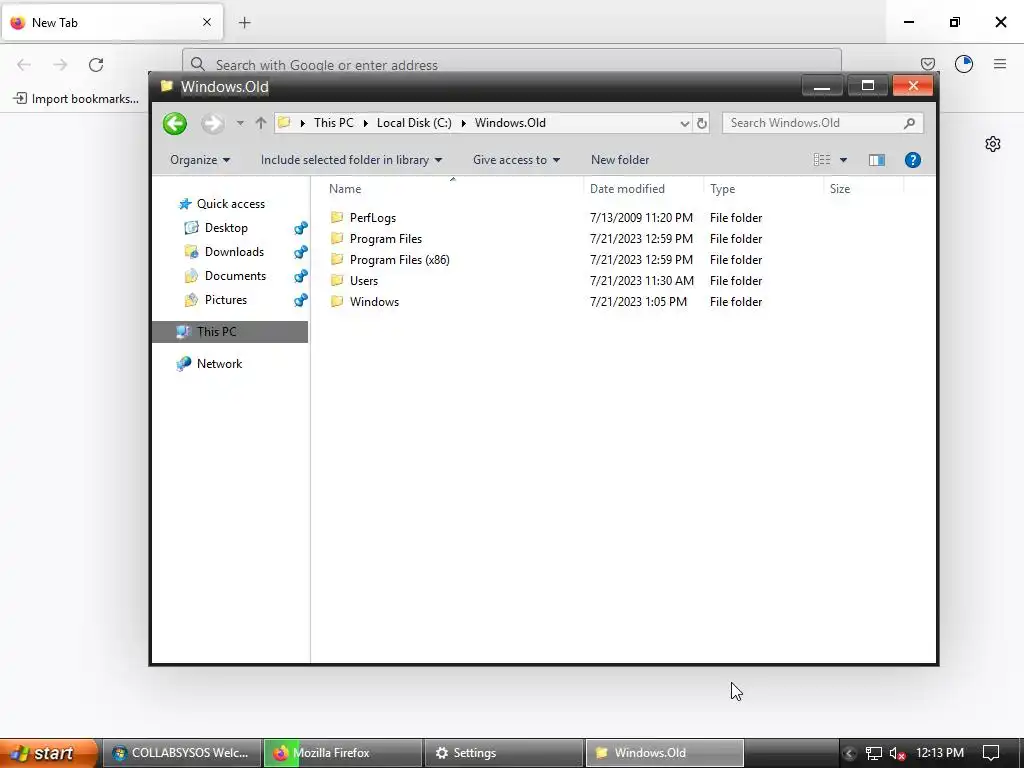Toggle the preview pane
The width and height of the screenshot is (1024, 768).
876,160
